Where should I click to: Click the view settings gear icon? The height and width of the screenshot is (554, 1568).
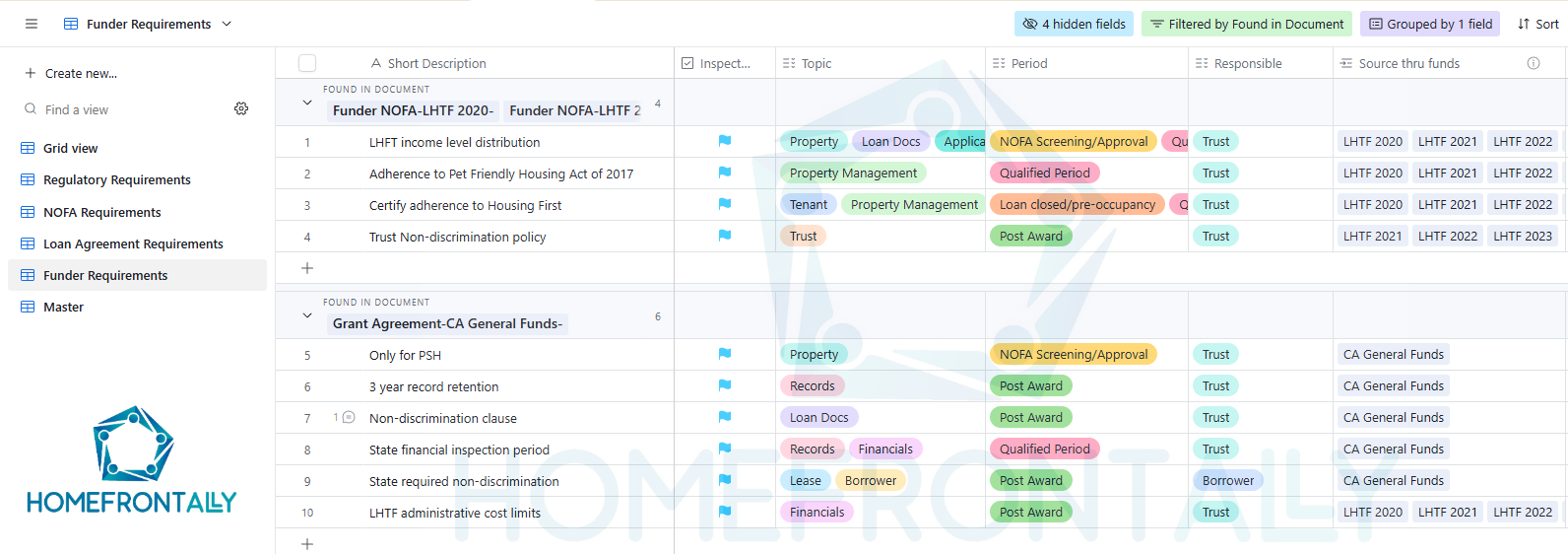[241, 108]
